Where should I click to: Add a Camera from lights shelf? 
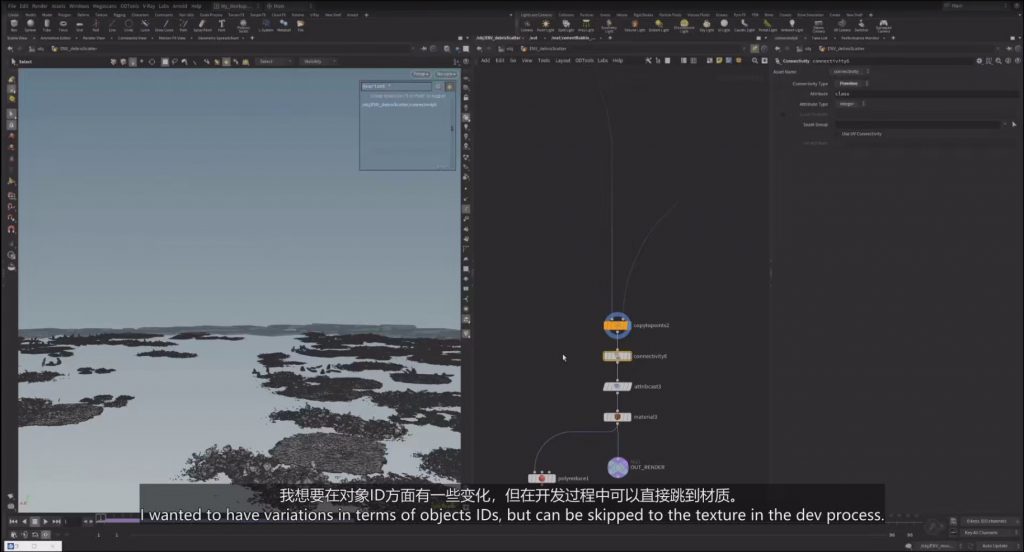pos(526,25)
